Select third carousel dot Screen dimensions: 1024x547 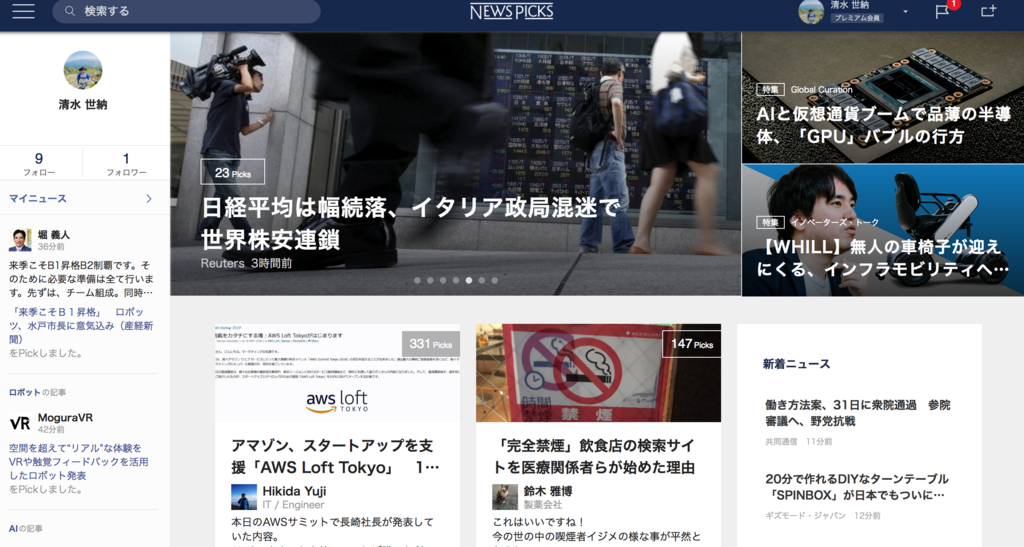[x=443, y=280]
